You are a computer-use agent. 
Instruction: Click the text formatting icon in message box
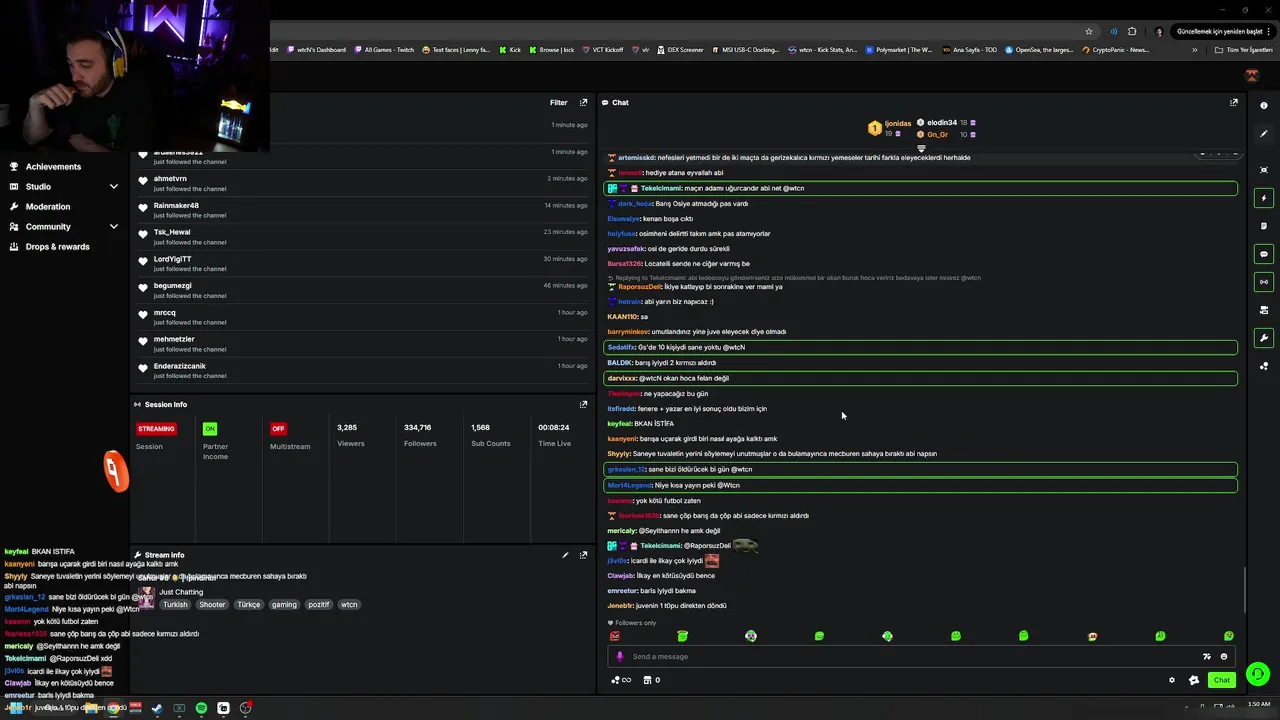click(1207, 657)
